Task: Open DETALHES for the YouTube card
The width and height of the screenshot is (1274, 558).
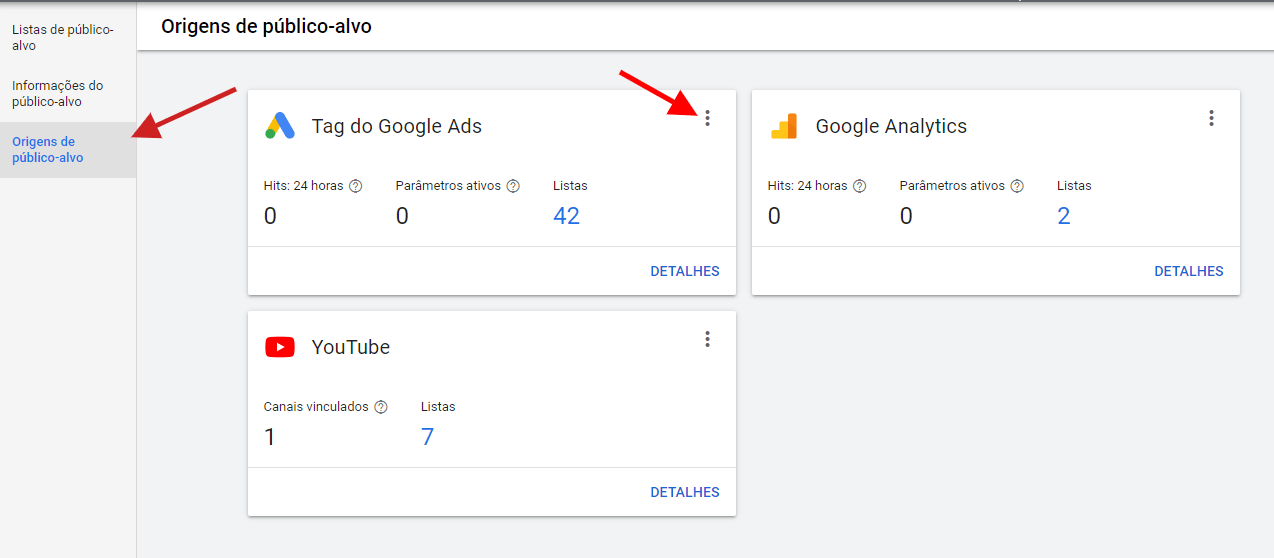Action: coord(684,492)
